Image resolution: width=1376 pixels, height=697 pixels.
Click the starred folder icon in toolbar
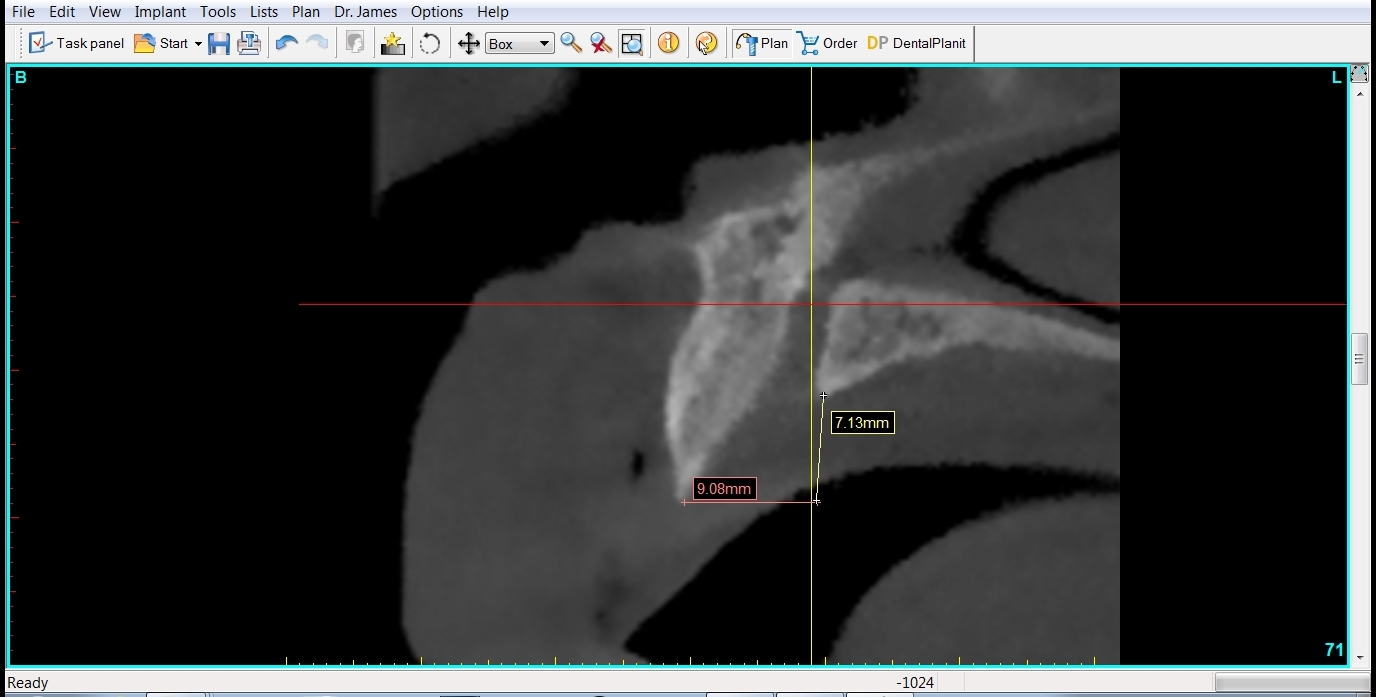(x=393, y=43)
